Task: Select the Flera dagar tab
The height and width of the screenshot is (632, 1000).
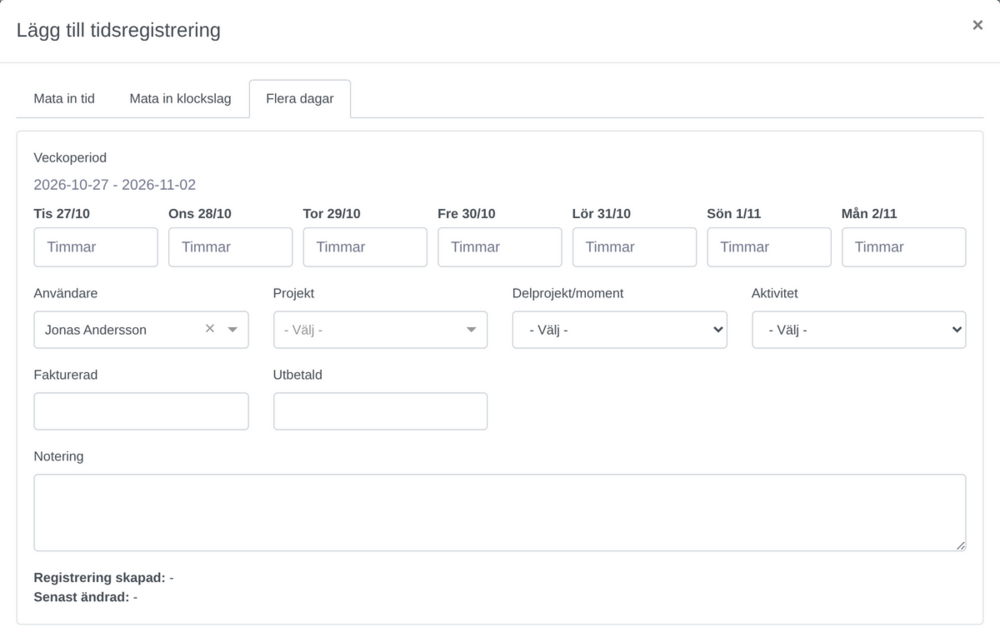Action: click(x=300, y=99)
